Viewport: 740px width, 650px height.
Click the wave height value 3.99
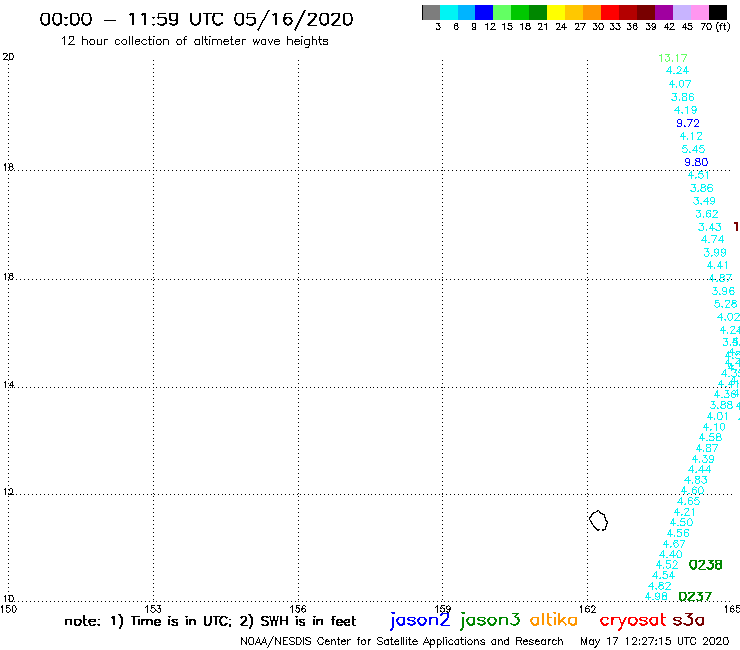click(x=715, y=253)
